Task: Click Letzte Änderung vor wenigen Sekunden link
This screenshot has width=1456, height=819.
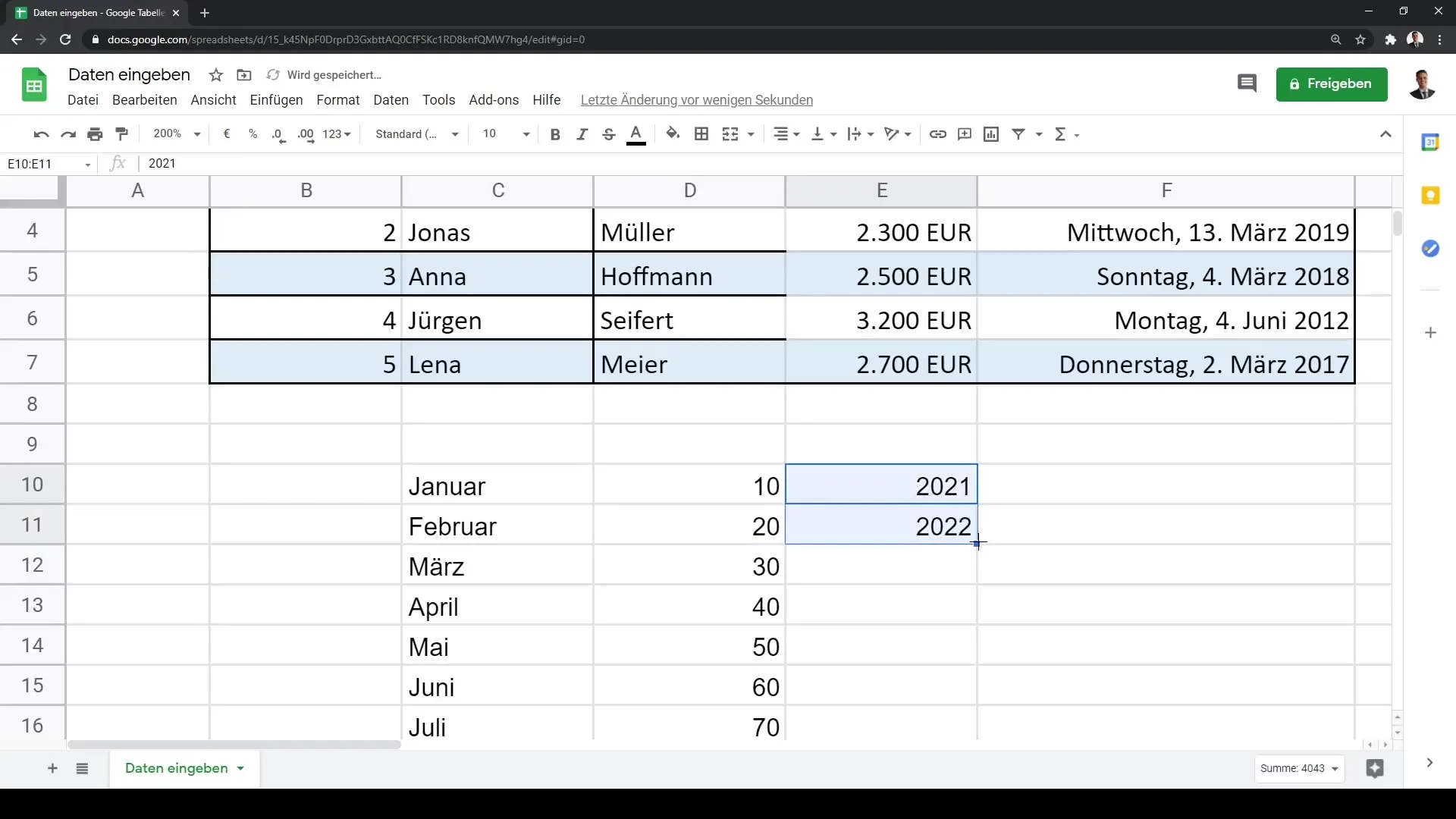Action: (696, 100)
